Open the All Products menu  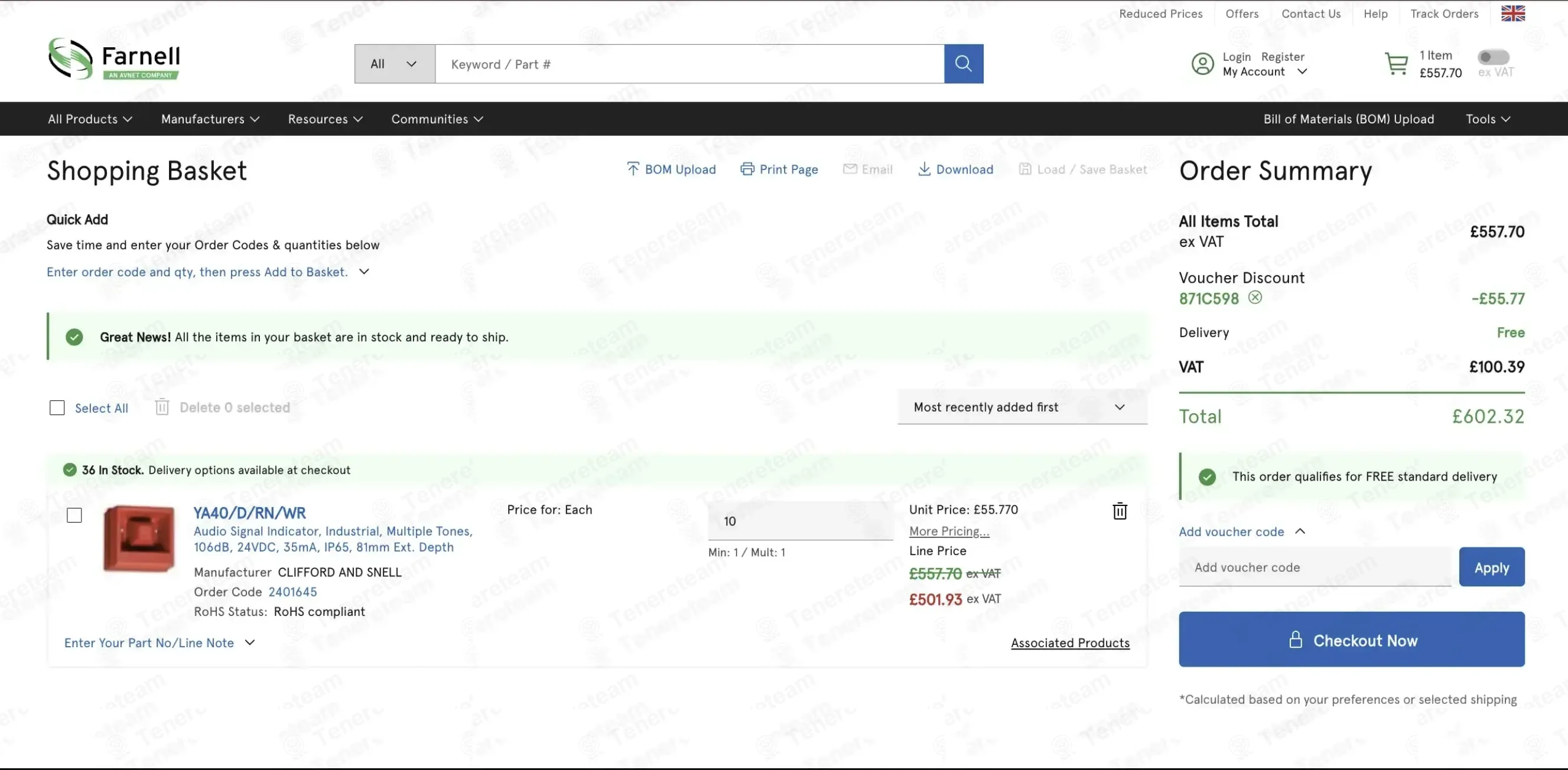(90, 119)
